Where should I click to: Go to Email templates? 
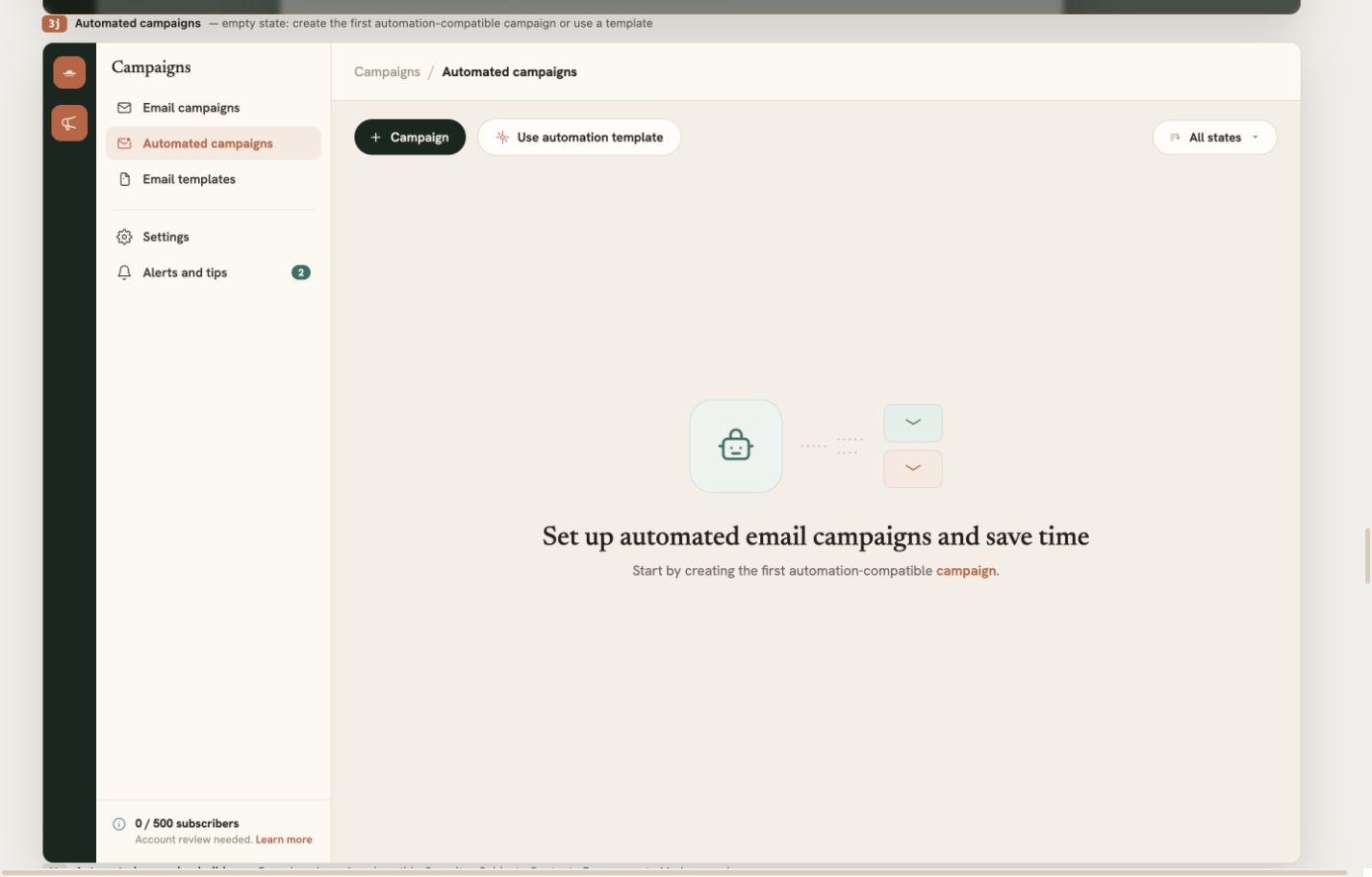[x=214, y=179]
